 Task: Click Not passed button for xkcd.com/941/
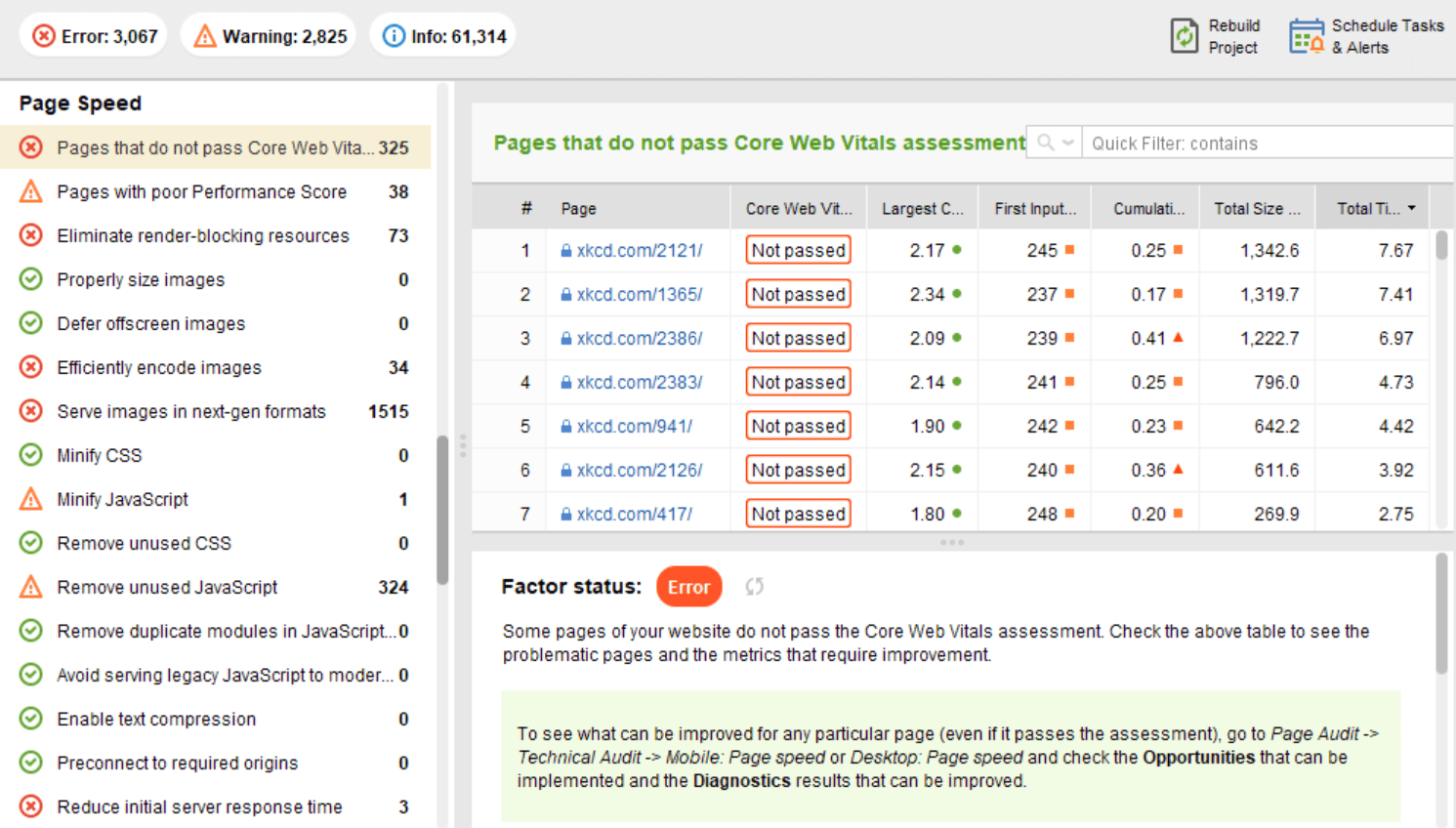(x=798, y=426)
